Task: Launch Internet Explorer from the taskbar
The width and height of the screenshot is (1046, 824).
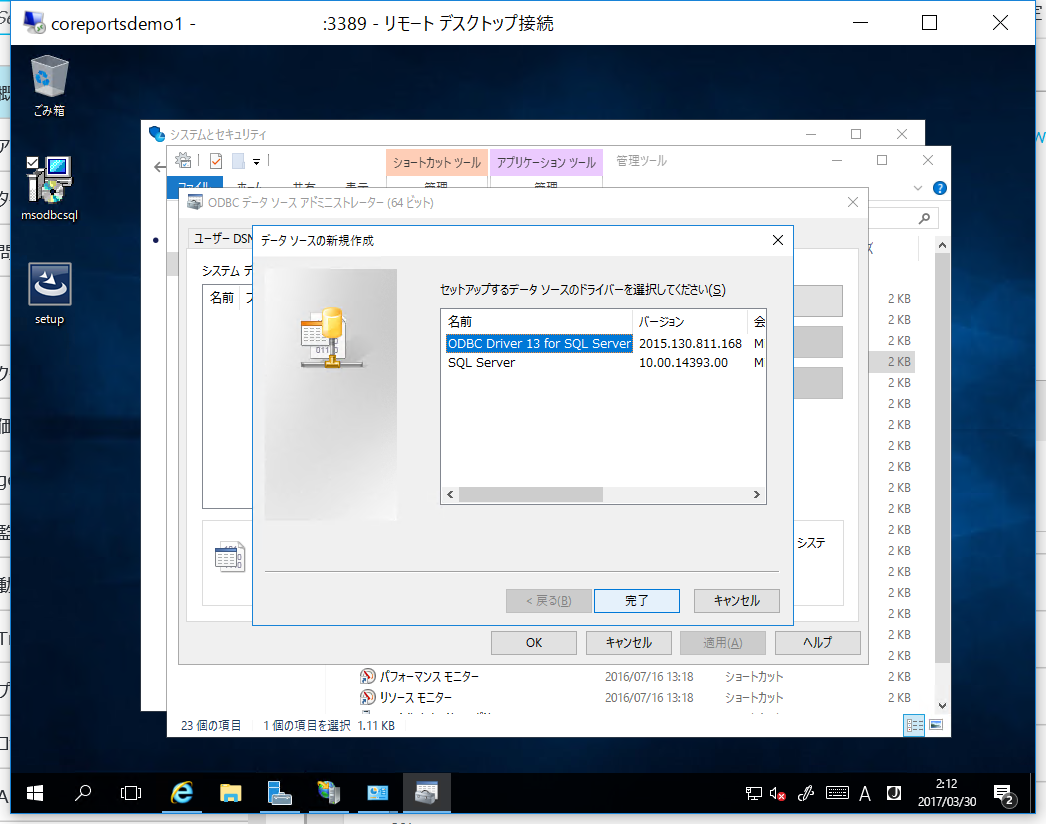Action: pos(181,793)
